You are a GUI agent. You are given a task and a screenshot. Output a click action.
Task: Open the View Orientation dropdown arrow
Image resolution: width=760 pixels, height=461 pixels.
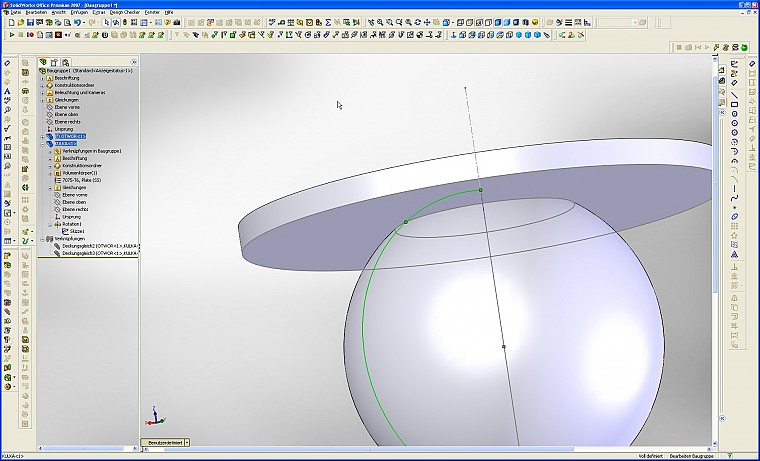[x=453, y=22]
